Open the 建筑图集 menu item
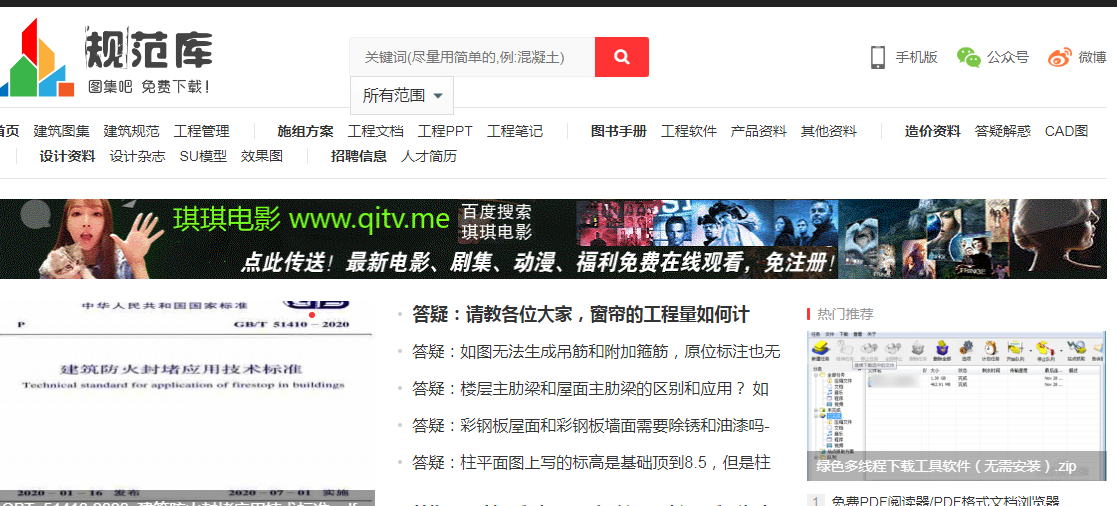This screenshot has width=1117, height=506. point(61,131)
